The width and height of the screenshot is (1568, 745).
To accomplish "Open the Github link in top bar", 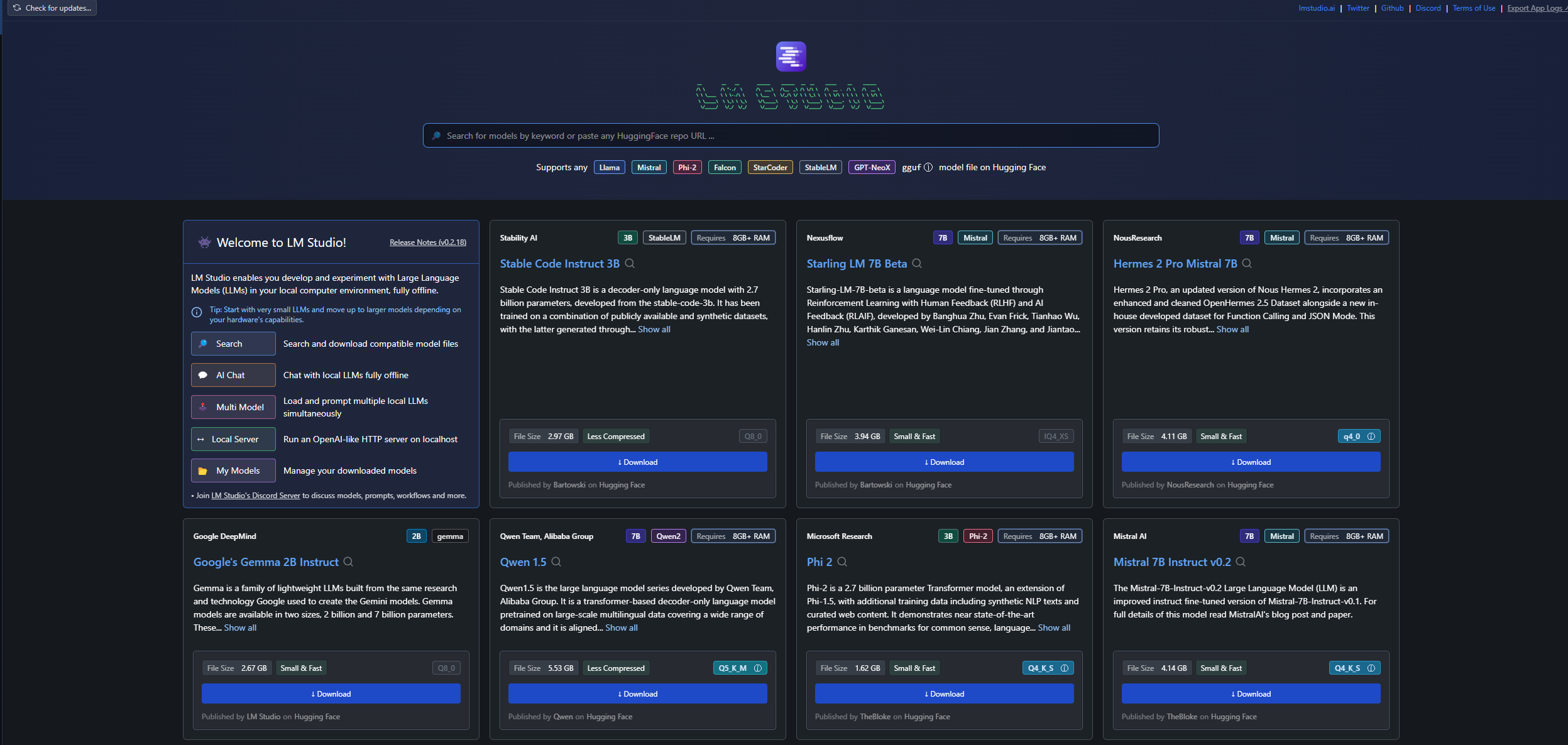I will (x=1392, y=8).
